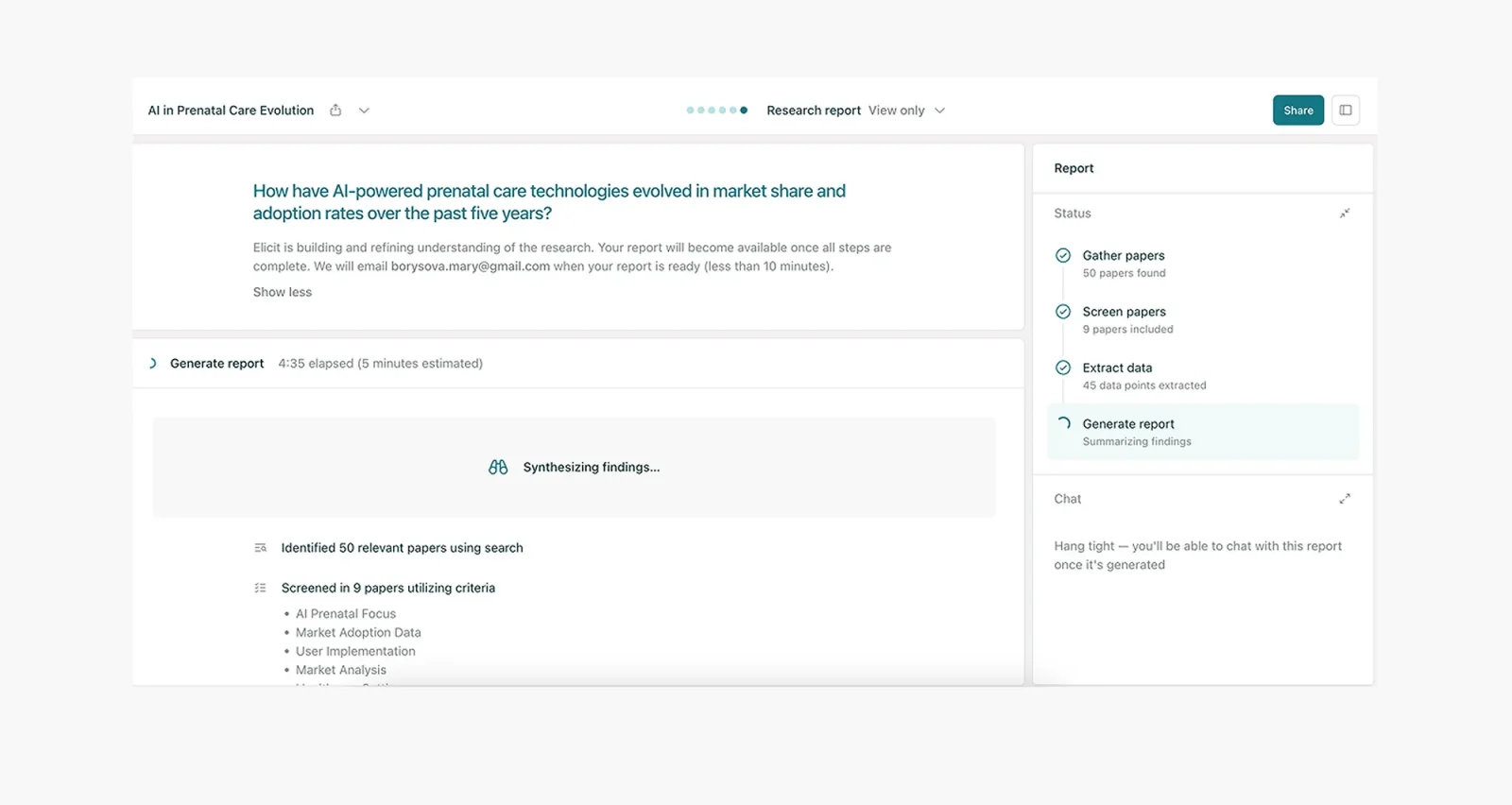
Task: Click the teal Share button
Action: [1297, 111]
